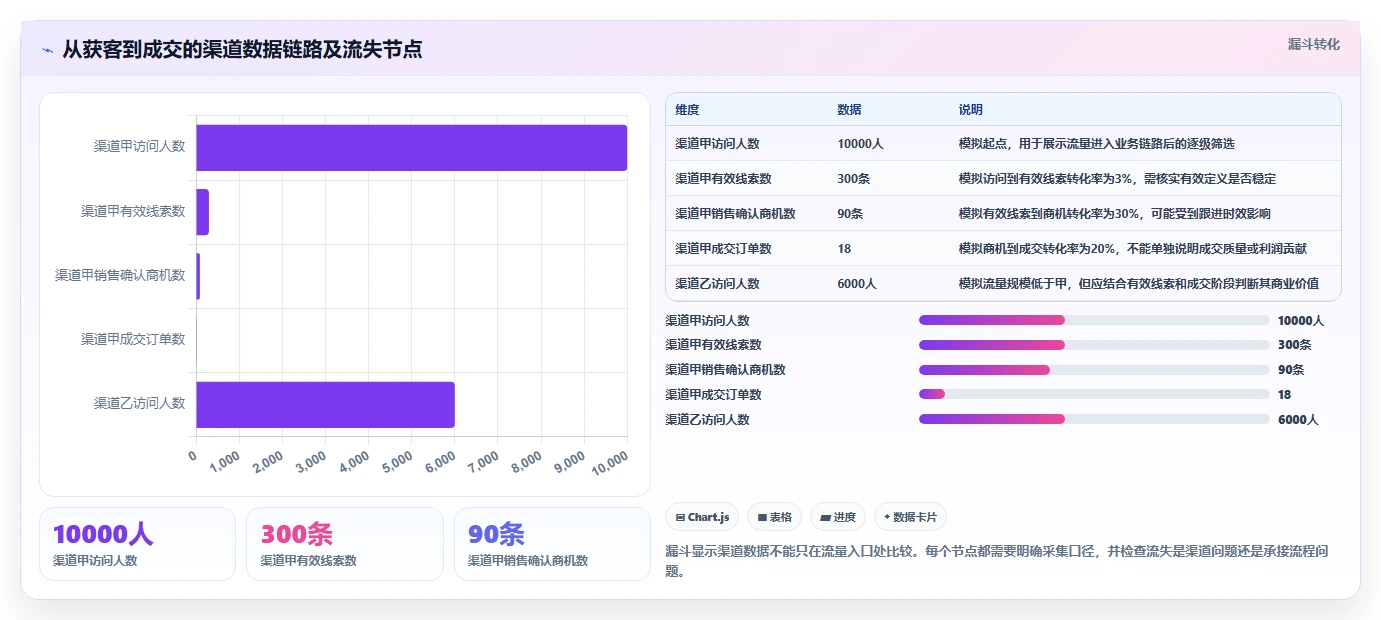
Task: Open the 10000人 data card
Action: click(x=137, y=544)
